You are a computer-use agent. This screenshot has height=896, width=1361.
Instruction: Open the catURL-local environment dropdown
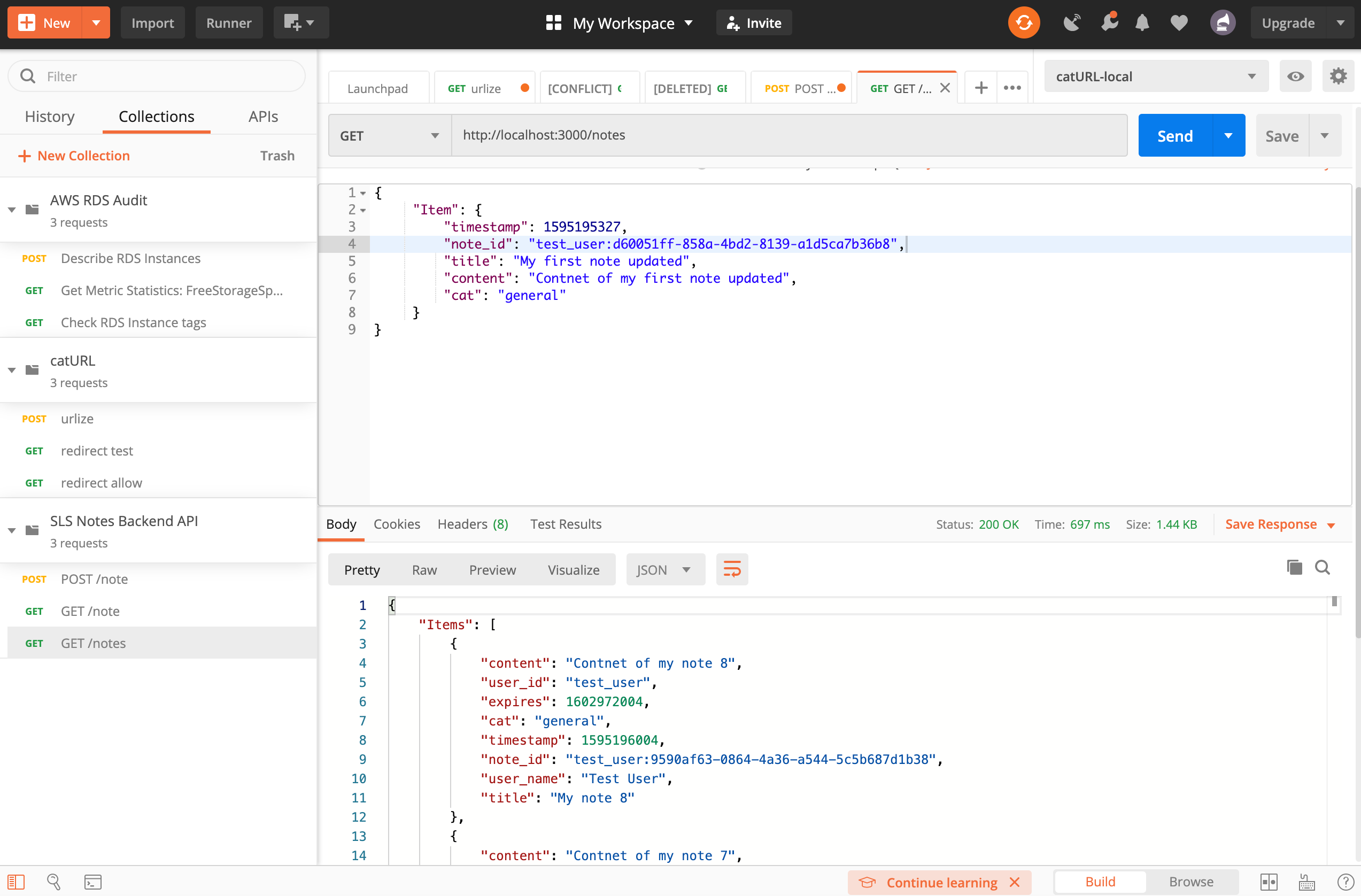1155,76
